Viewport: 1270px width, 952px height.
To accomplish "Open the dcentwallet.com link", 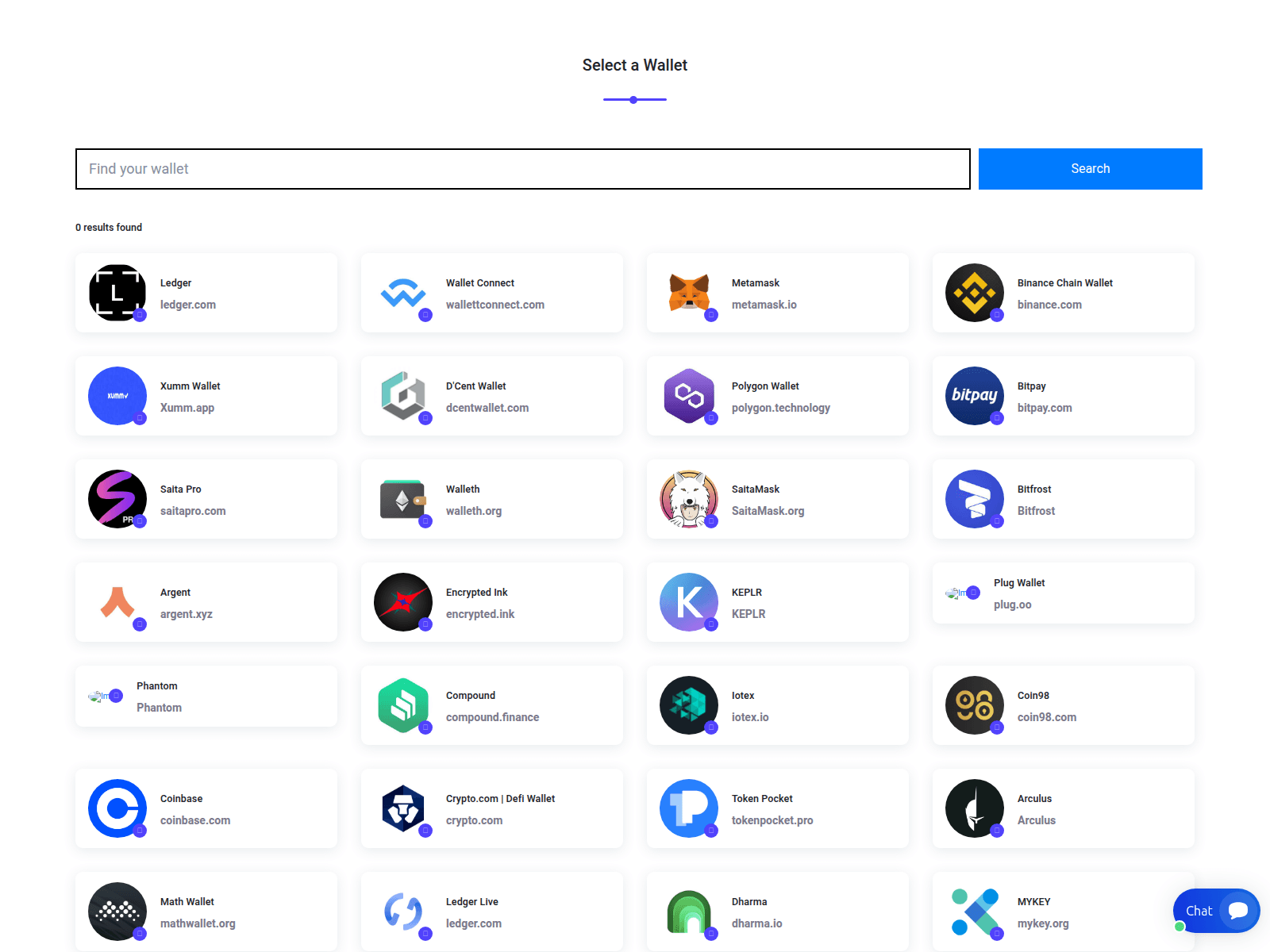I will 487,408.
